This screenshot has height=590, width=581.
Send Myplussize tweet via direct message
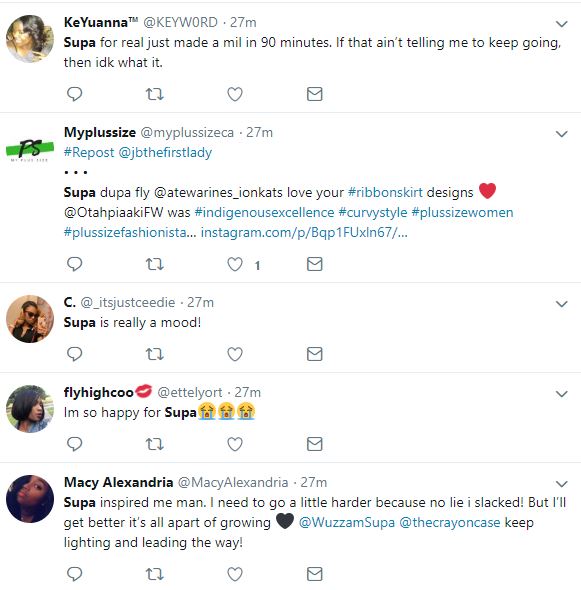pyautogui.click(x=315, y=264)
